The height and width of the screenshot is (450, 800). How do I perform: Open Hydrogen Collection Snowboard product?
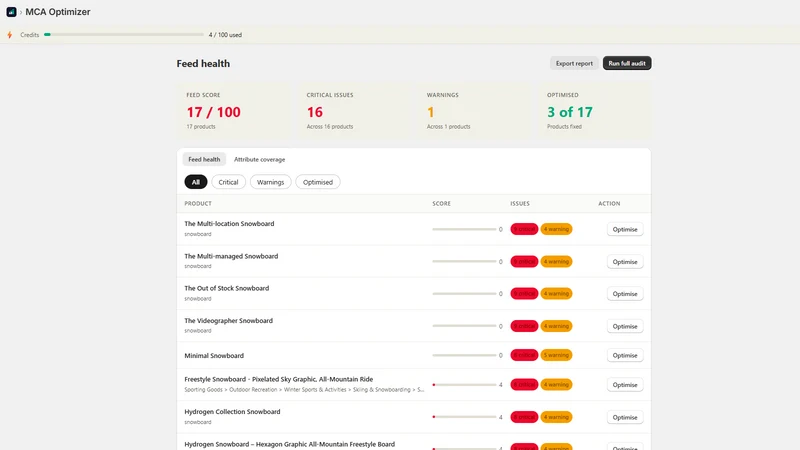click(x=232, y=412)
